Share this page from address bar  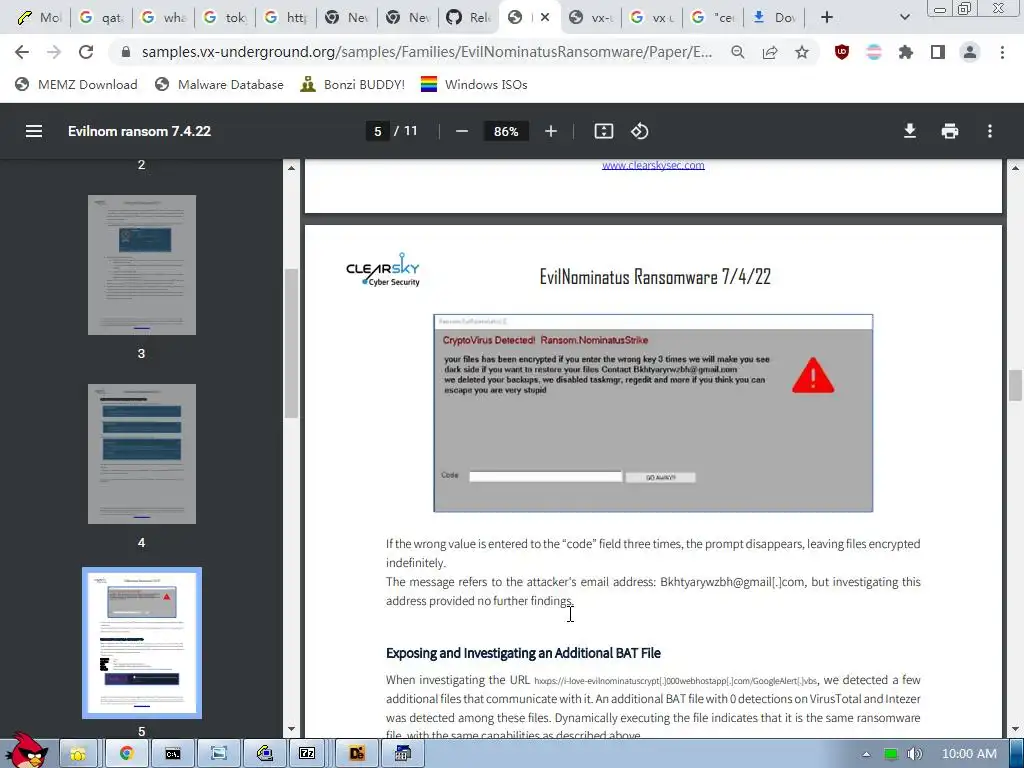click(770, 52)
